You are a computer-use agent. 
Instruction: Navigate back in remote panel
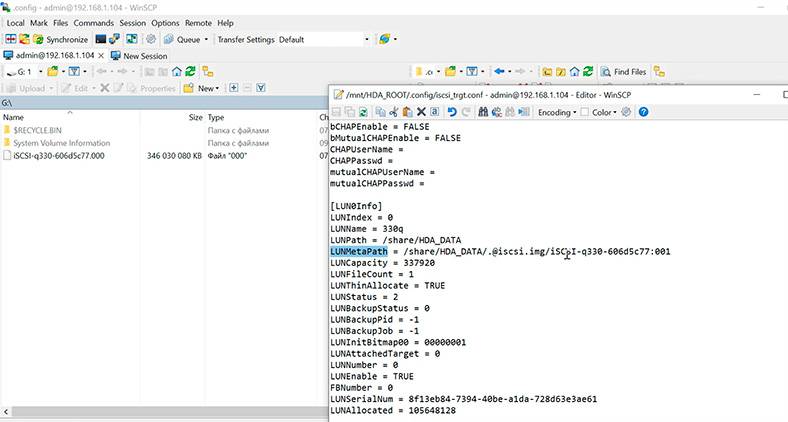click(x=499, y=71)
